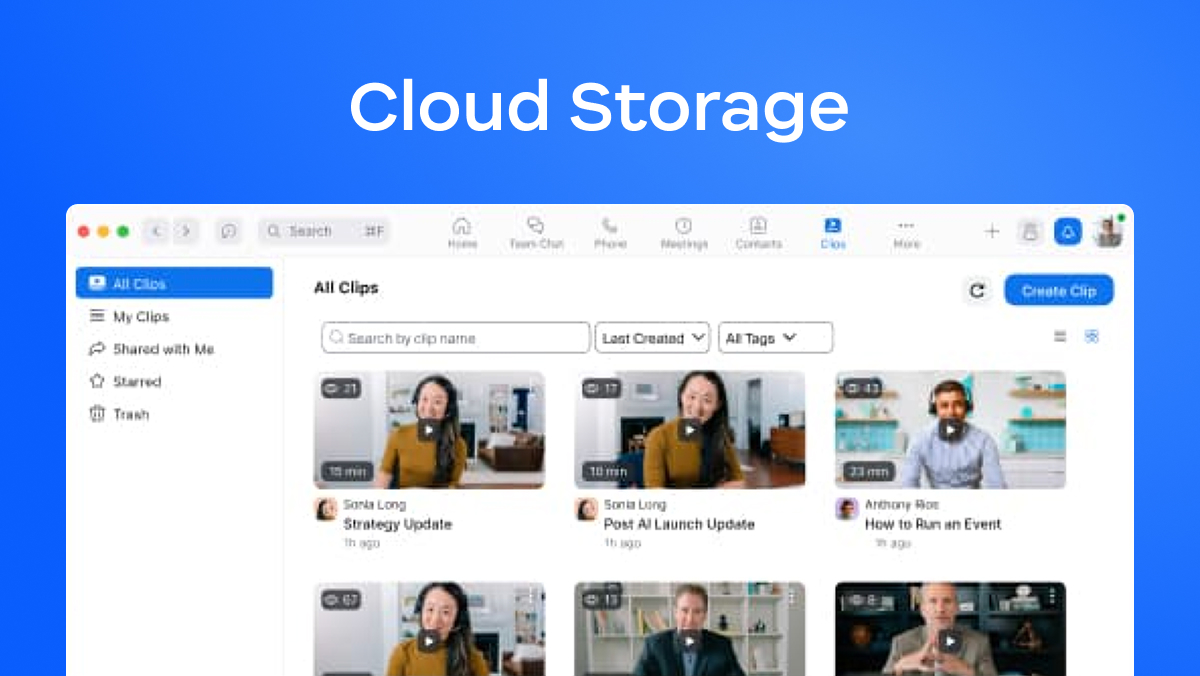Switch to the Phone tab

(610, 232)
